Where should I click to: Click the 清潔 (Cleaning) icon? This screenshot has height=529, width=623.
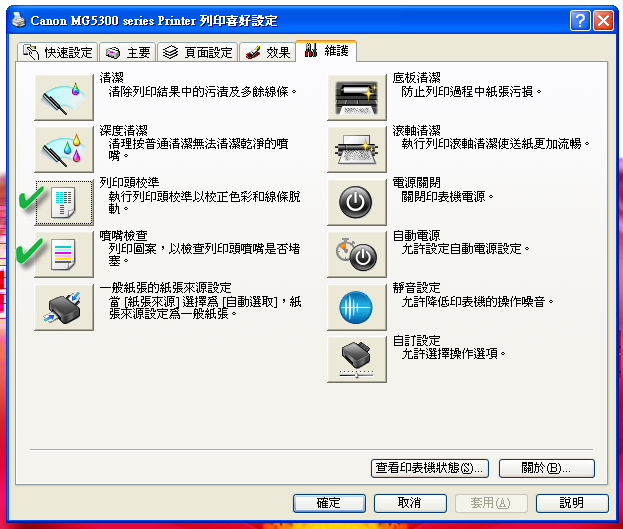pyautogui.click(x=64, y=97)
